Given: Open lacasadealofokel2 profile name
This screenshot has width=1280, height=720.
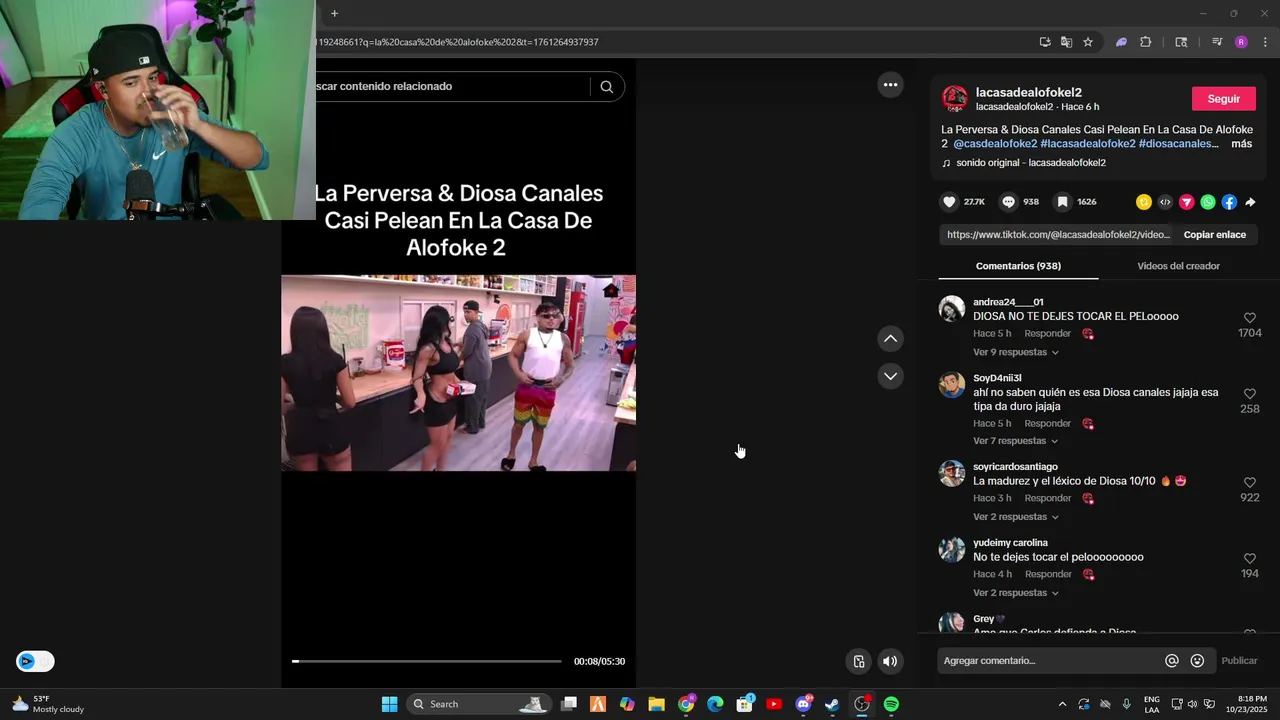Looking at the screenshot, I should [x=1028, y=92].
